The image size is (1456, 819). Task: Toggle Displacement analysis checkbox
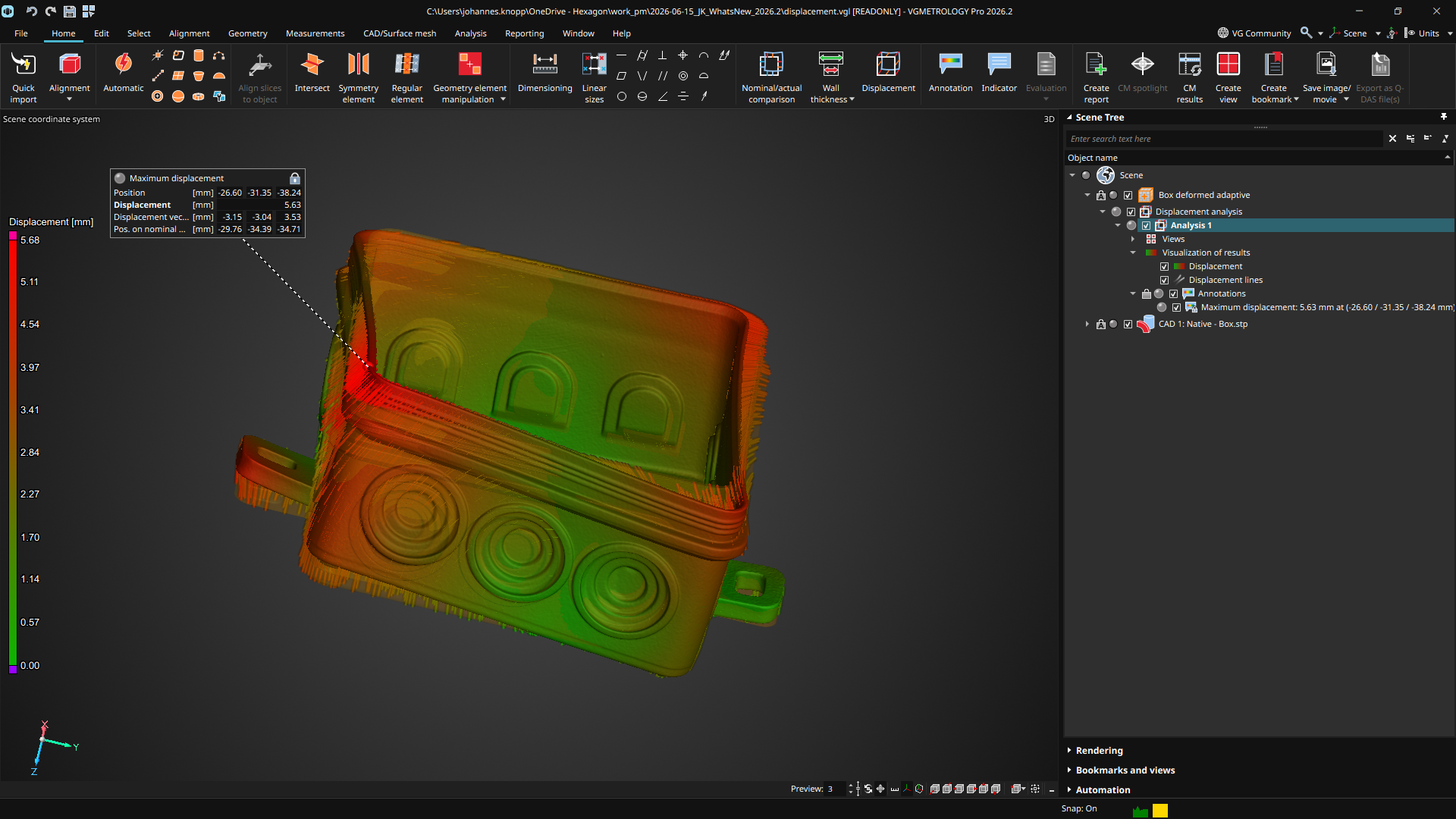(x=1131, y=212)
